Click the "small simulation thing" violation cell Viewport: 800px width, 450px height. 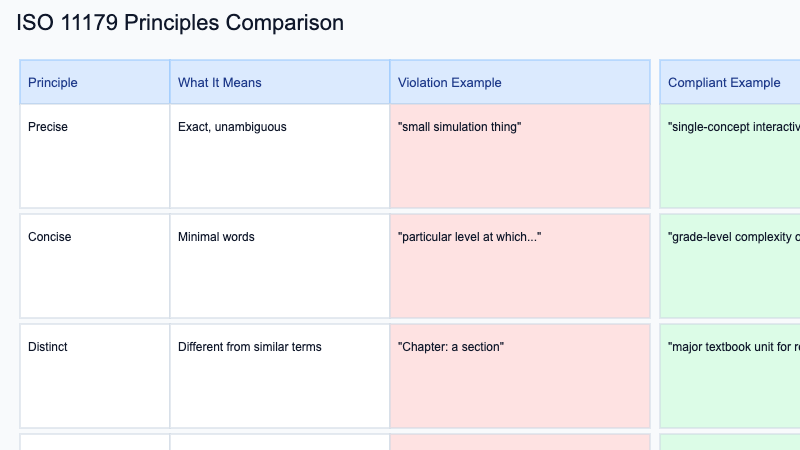coord(520,156)
